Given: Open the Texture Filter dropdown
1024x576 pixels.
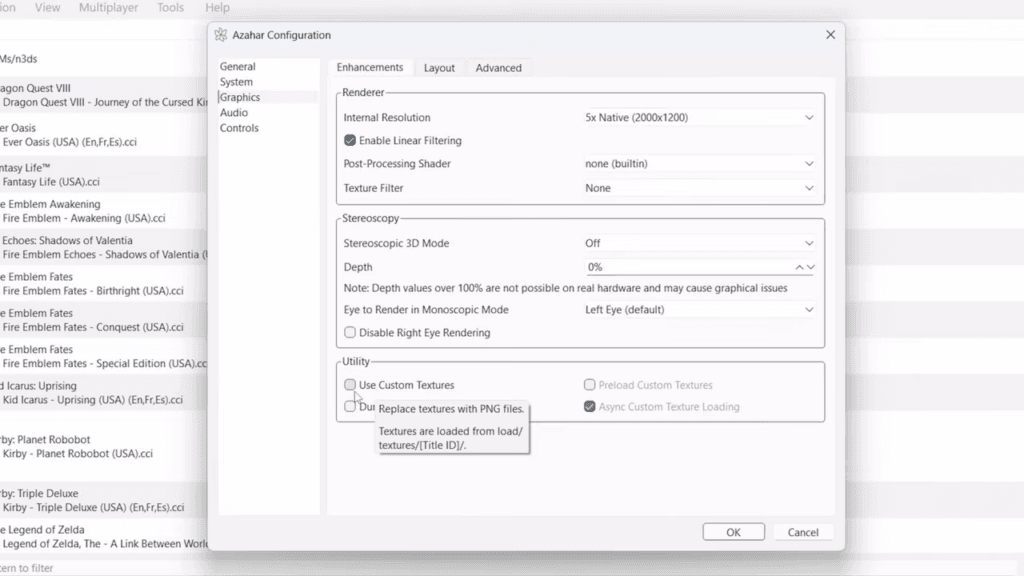Looking at the screenshot, I should click(699, 188).
